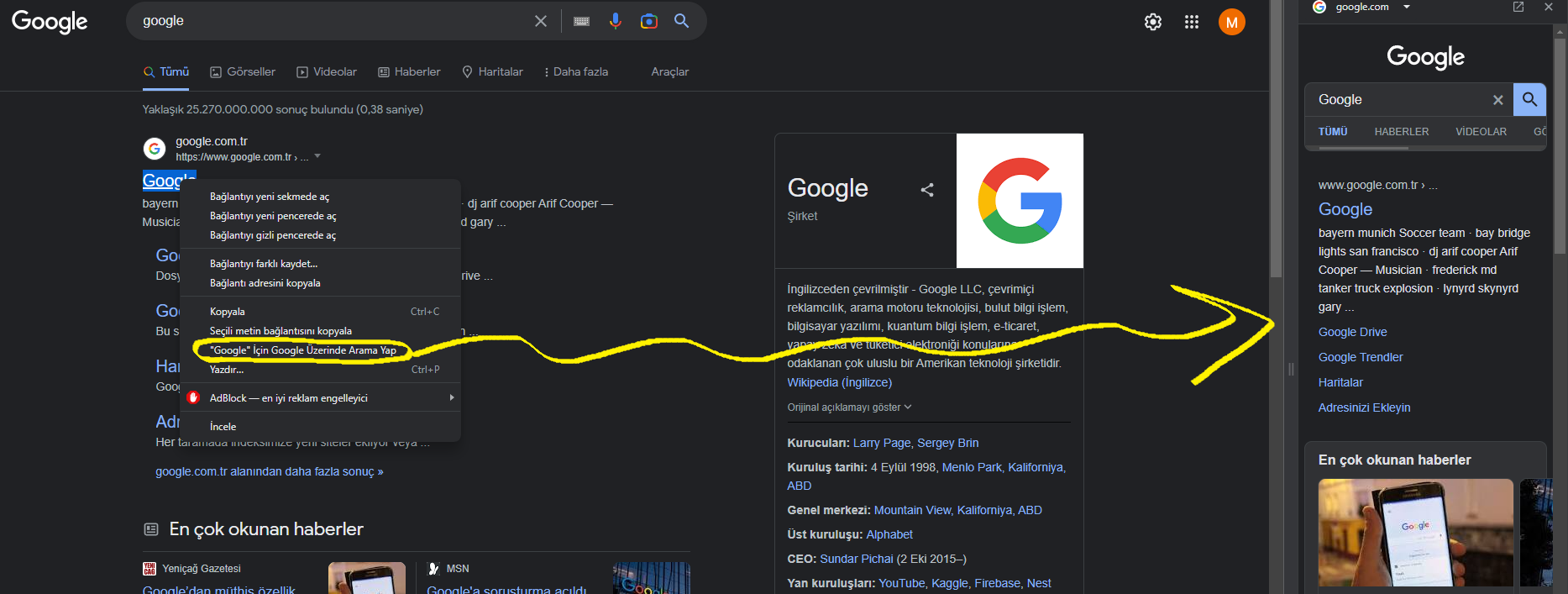Open Google apps grid
This screenshot has height=594, width=1568.
click(x=1192, y=22)
